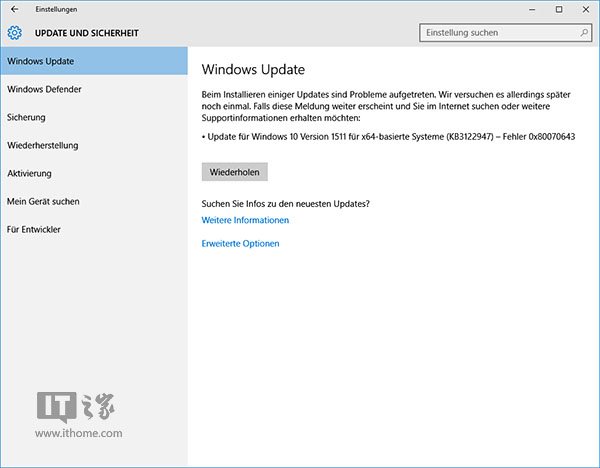The width and height of the screenshot is (600, 468).
Task: Click the magnifier icon in search box
Action: pos(583,33)
